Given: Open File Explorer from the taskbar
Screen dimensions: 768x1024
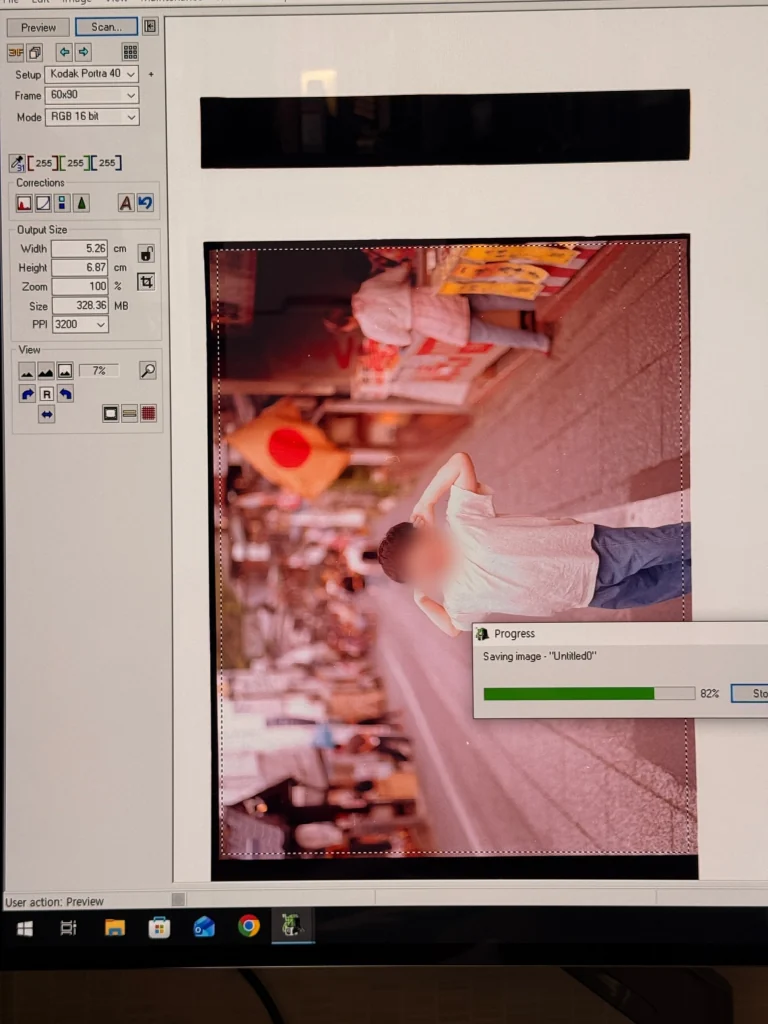Looking at the screenshot, I should pyautogui.click(x=115, y=927).
